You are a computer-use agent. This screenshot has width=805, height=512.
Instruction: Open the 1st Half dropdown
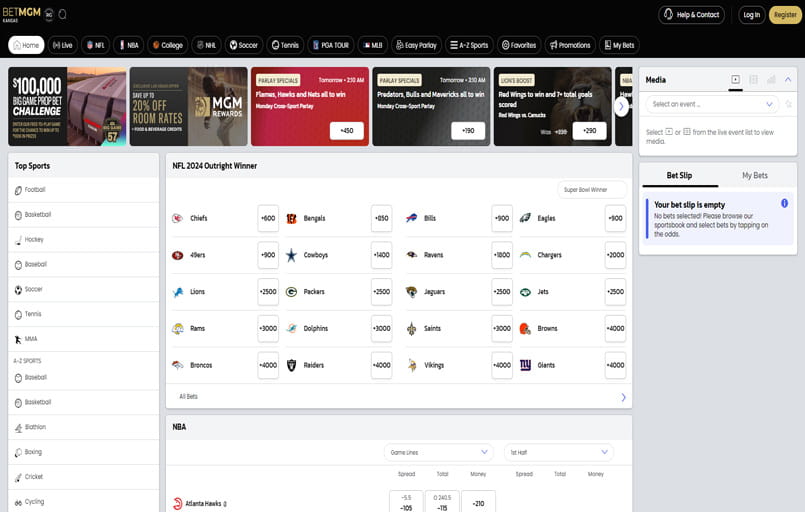tap(559, 452)
